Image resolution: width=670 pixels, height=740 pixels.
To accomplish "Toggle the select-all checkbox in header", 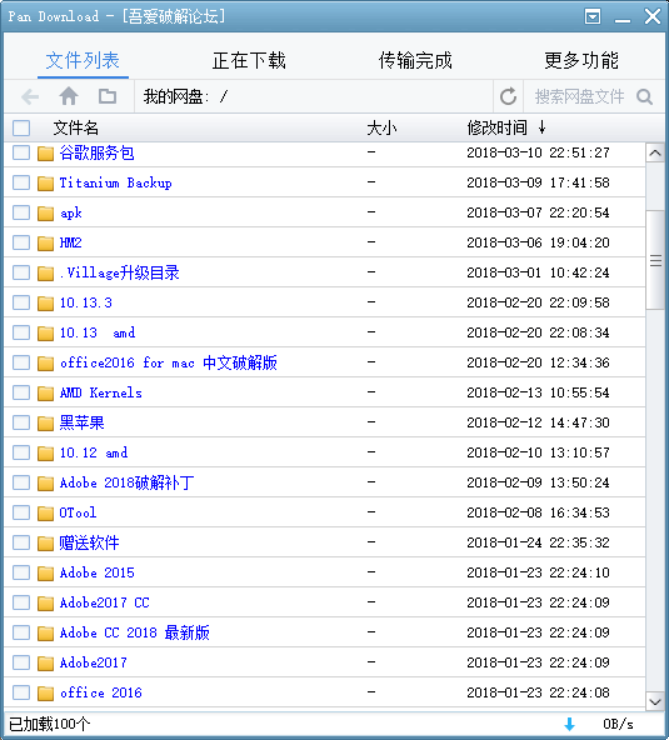I will pyautogui.click(x=21, y=128).
